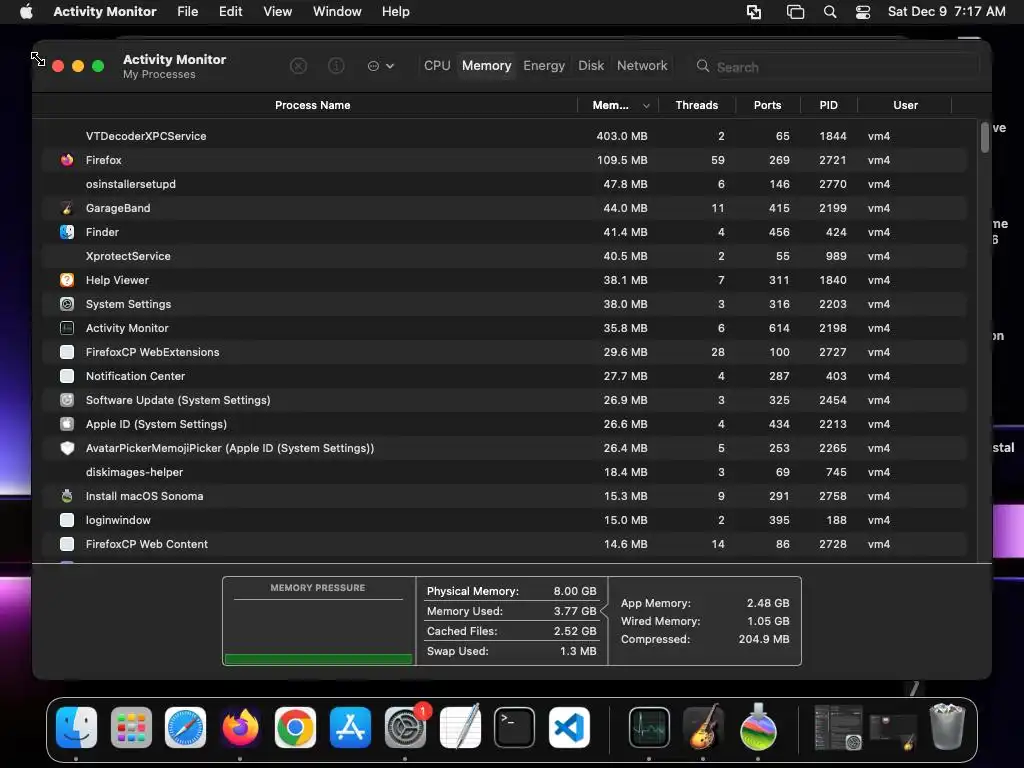Click the magnifier icon in search field
1024x768 pixels.
[703, 66]
